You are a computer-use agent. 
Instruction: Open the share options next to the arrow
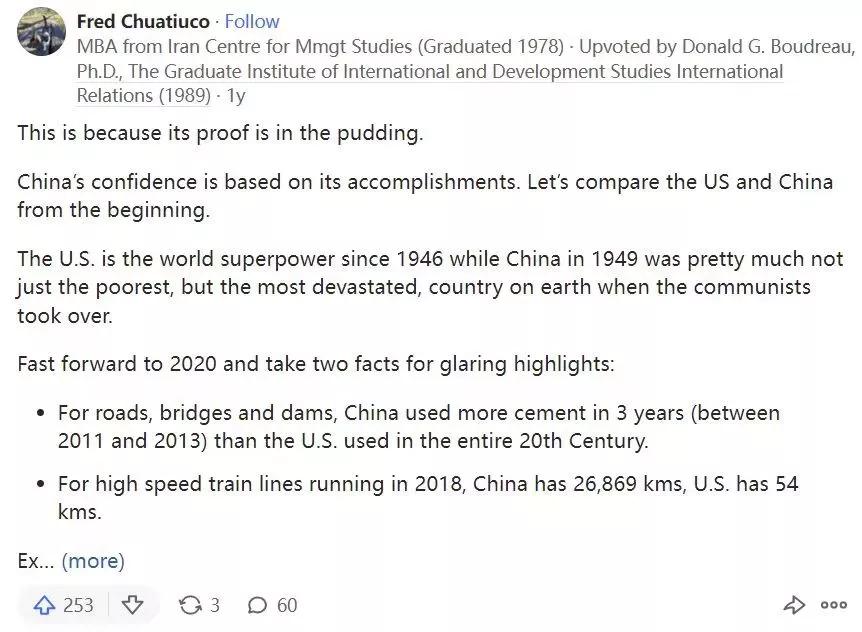[x=795, y=605]
